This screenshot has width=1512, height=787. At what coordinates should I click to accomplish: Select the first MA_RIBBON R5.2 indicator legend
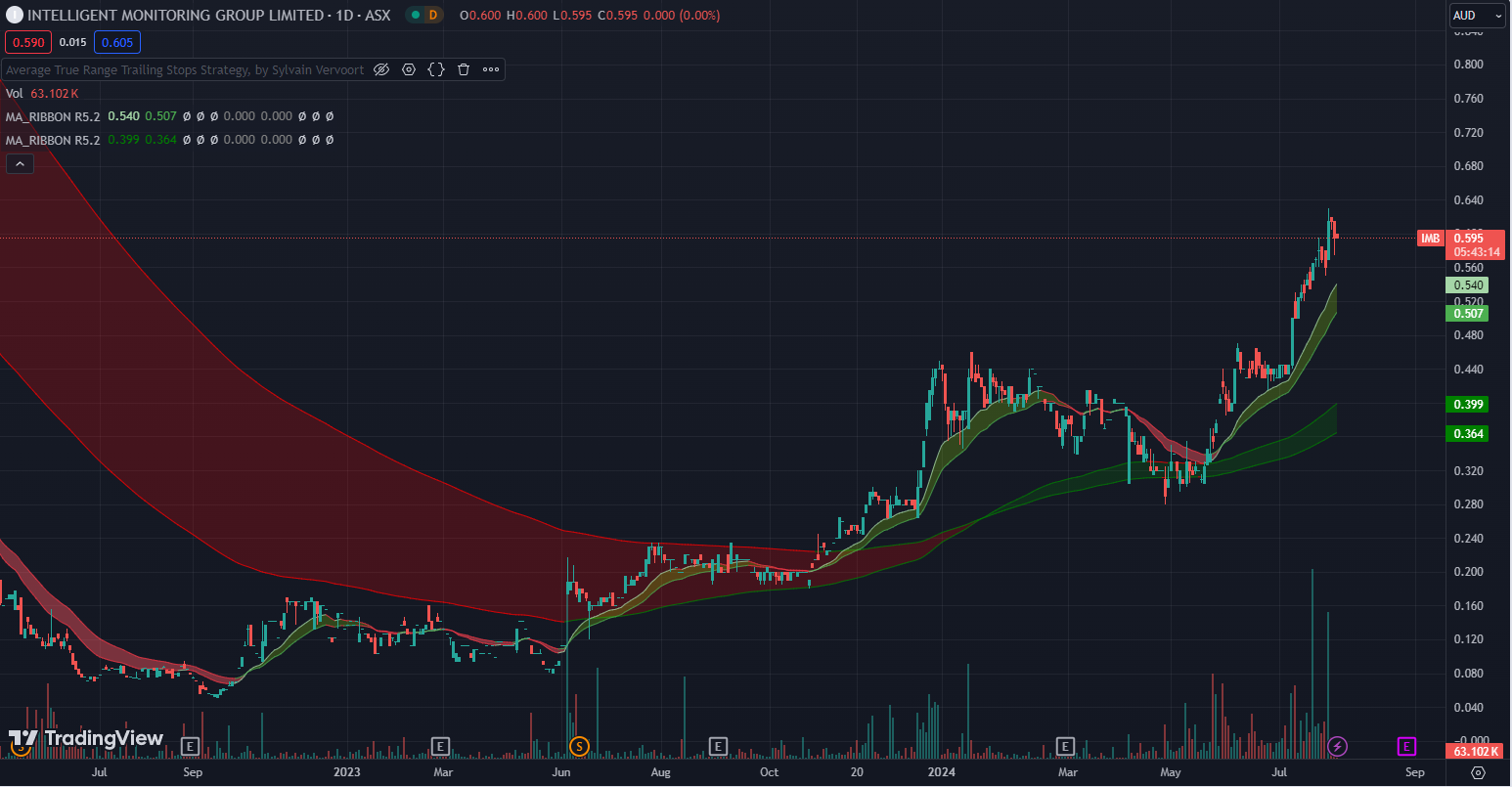53,116
